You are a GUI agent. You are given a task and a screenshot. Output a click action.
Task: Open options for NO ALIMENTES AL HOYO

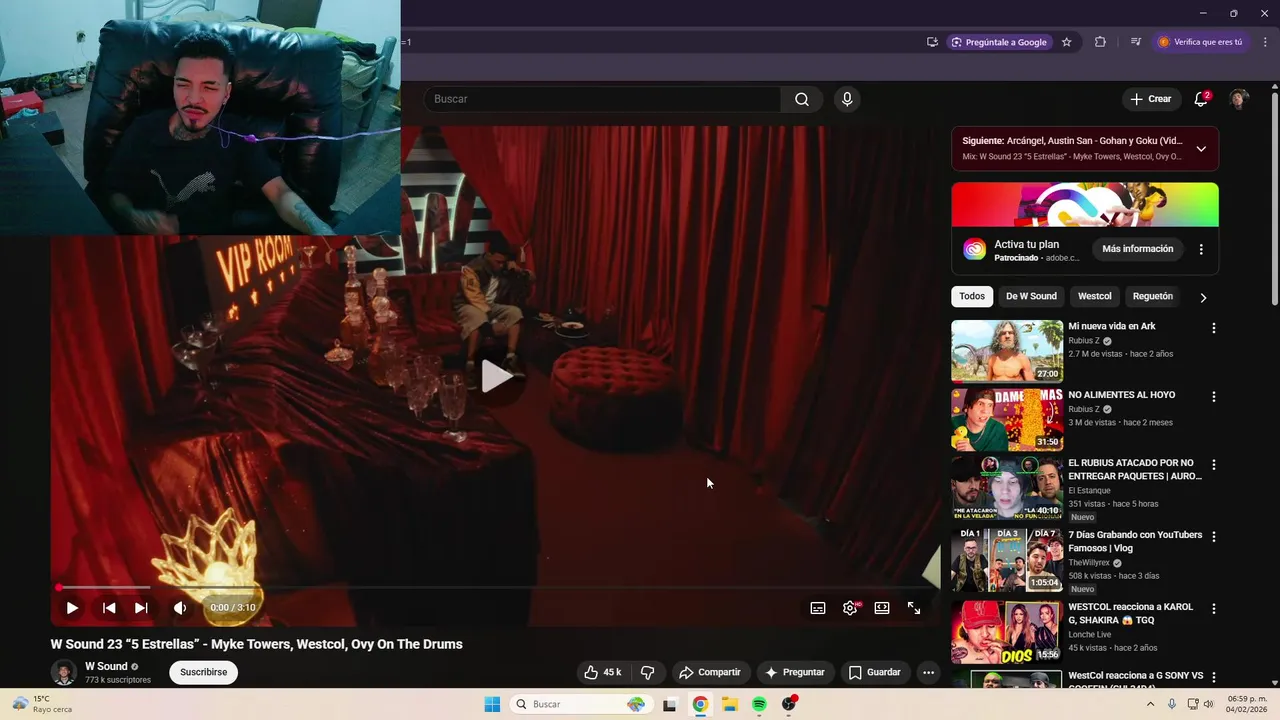1214,397
